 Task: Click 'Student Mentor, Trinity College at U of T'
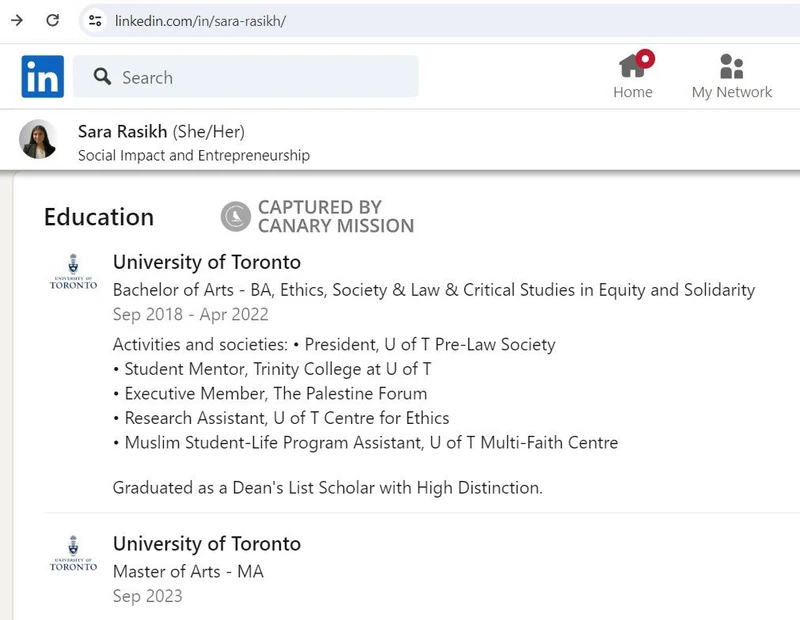278,369
